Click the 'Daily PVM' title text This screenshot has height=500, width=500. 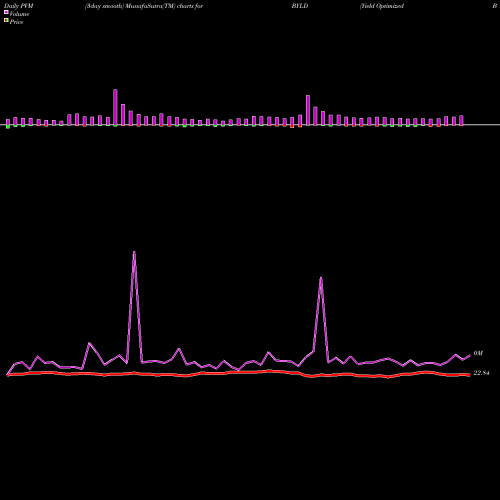(x=19, y=6)
